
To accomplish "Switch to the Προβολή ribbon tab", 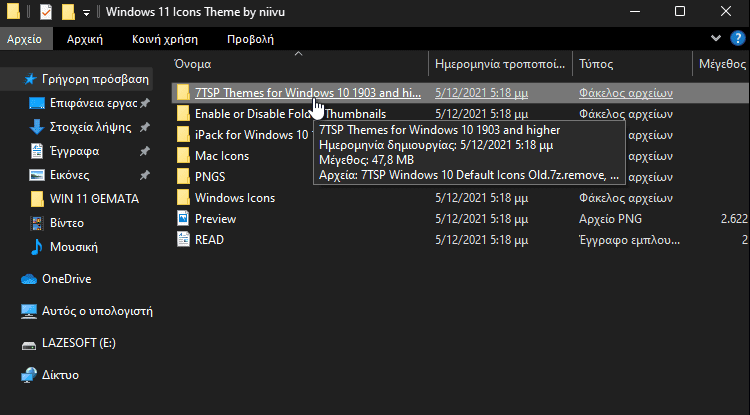I will (250, 39).
